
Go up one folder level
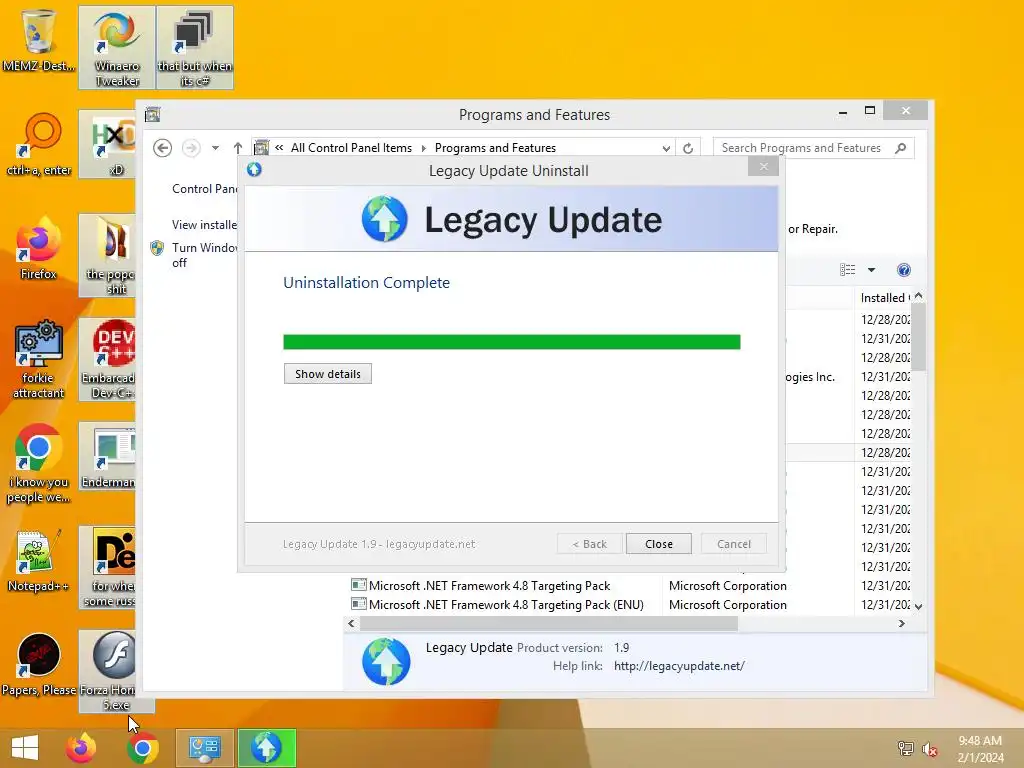coord(238,148)
